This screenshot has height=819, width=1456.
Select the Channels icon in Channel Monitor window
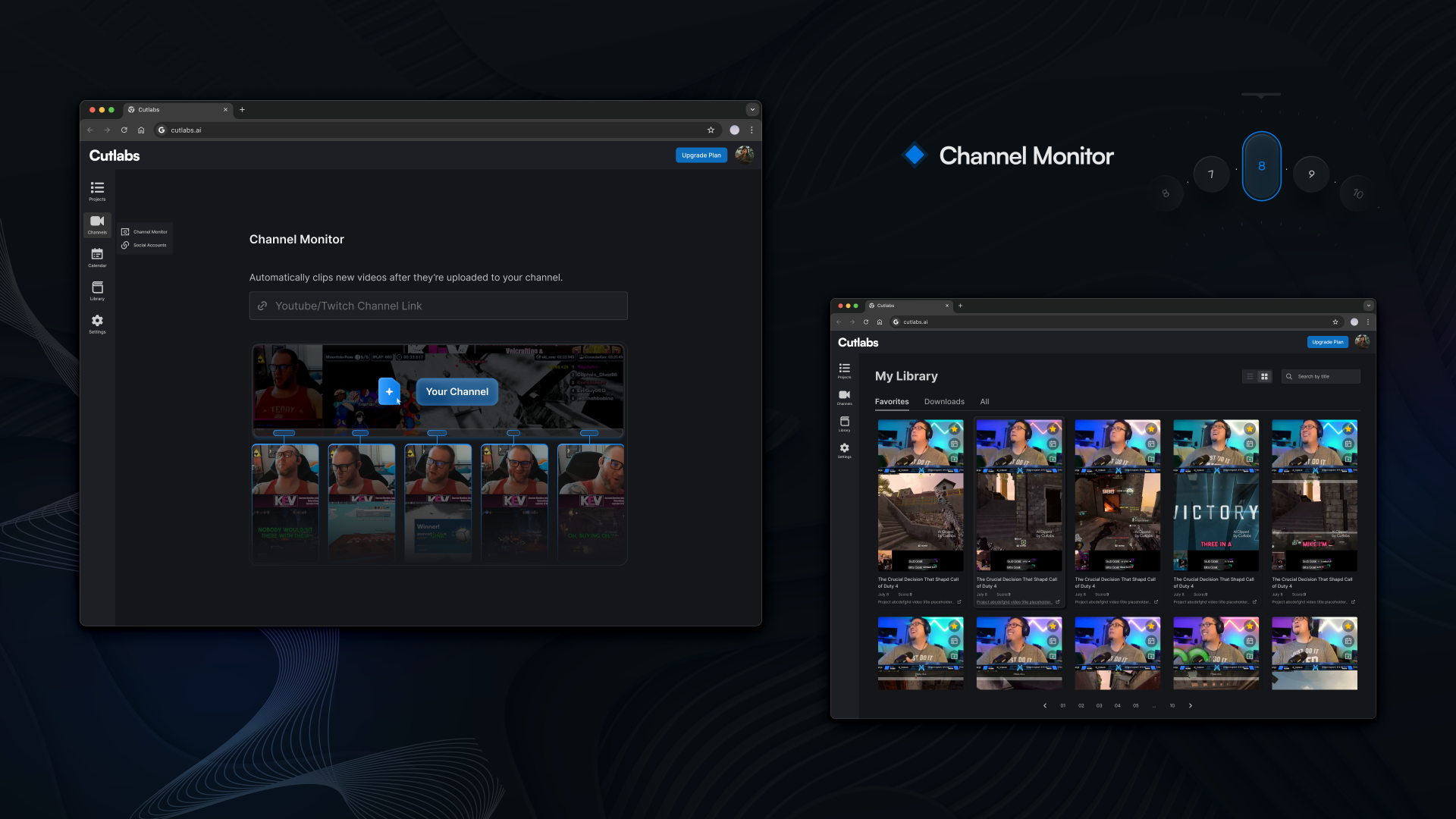[x=97, y=224]
